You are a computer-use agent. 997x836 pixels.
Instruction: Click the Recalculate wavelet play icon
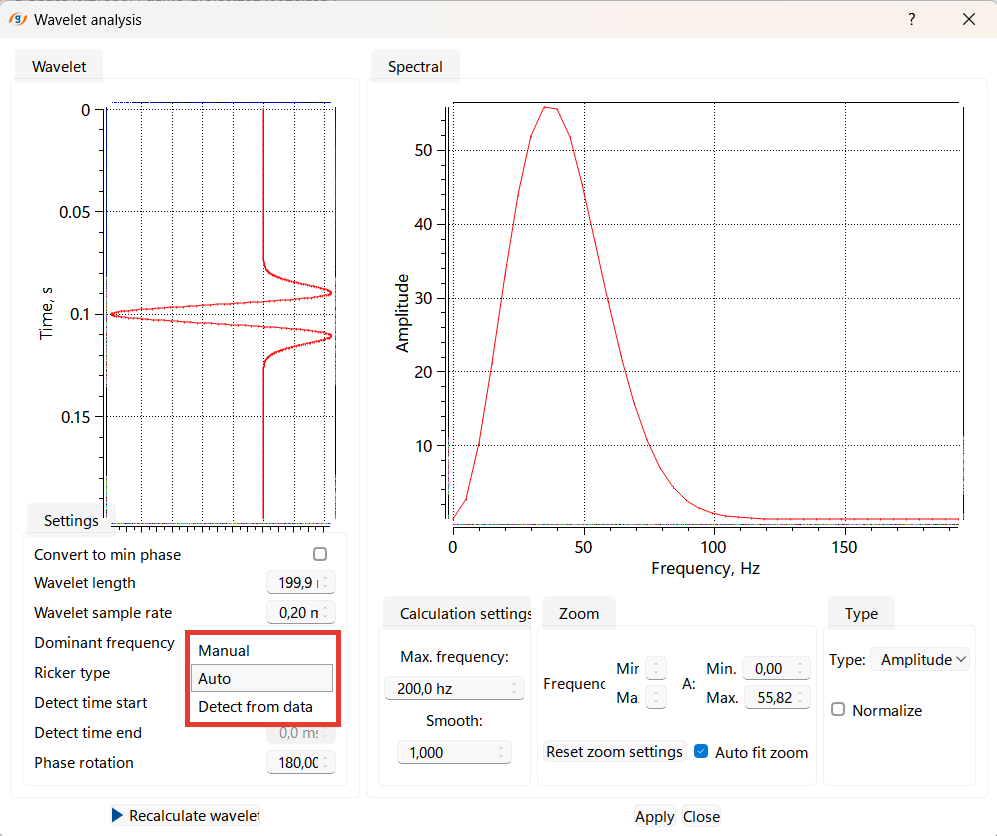click(x=117, y=815)
